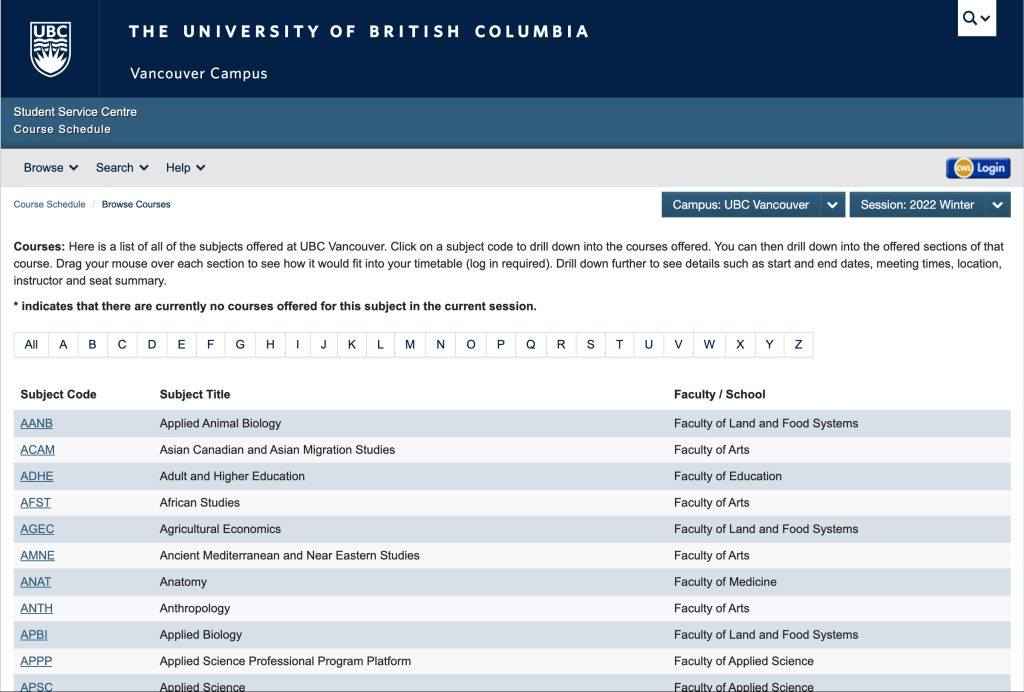The width and height of the screenshot is (1024, 692).
Task: Filter subjects by letter G
Action: pos(240,345)
